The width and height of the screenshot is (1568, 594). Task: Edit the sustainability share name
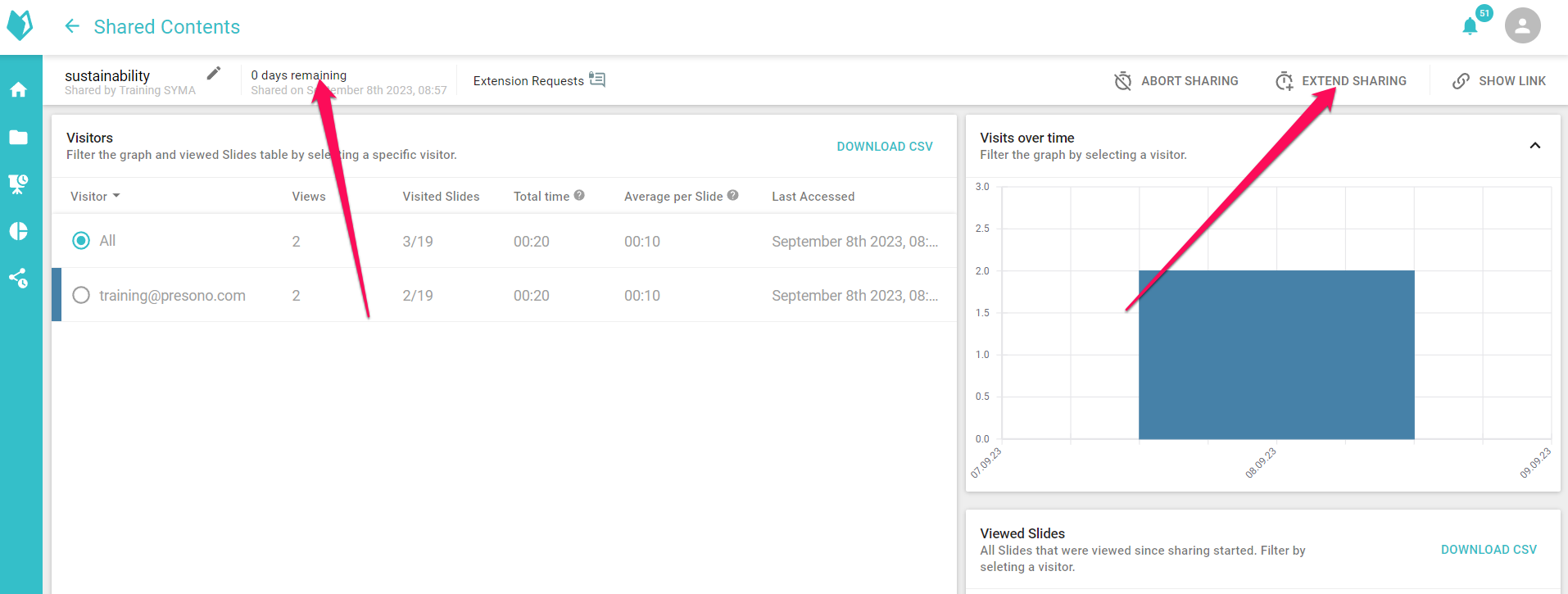coord(214,73)
